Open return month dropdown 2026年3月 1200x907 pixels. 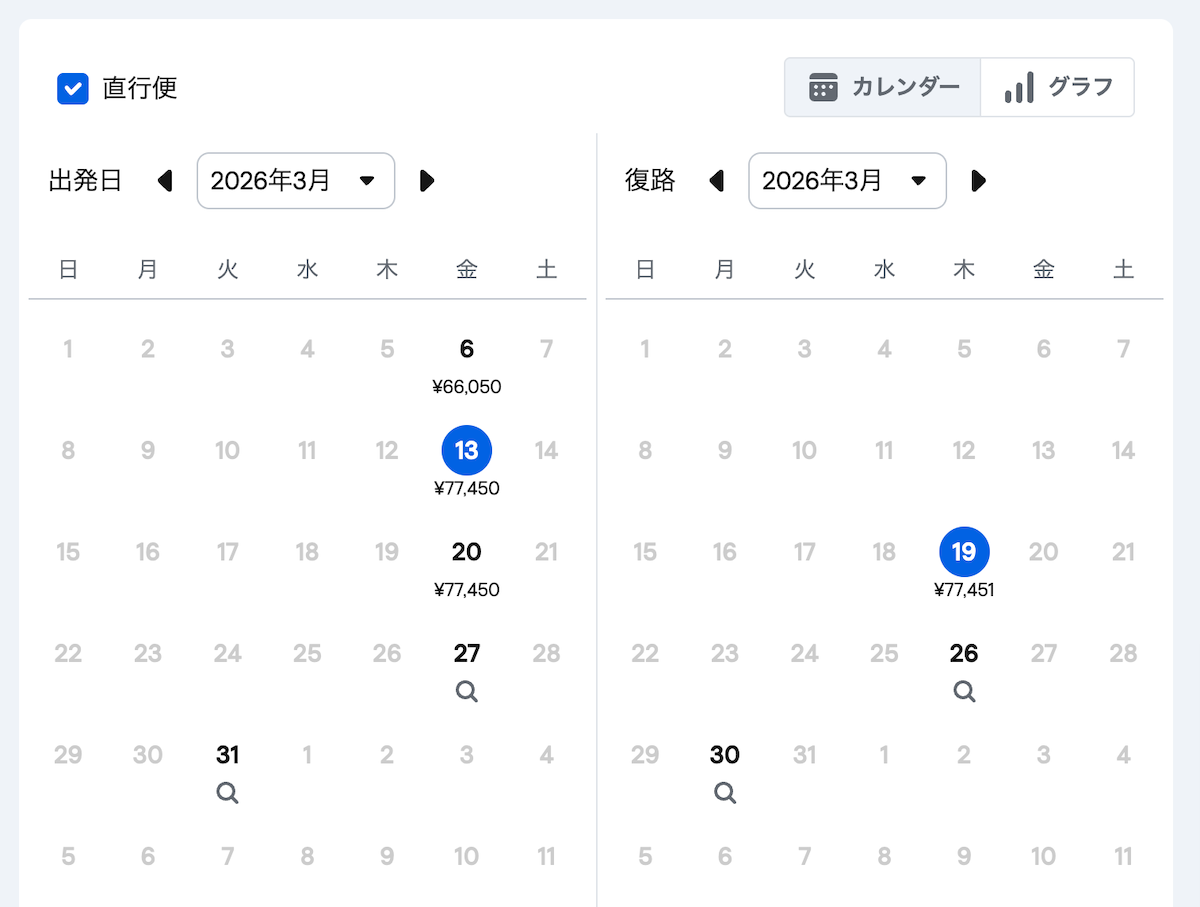(x=847, y=181)
